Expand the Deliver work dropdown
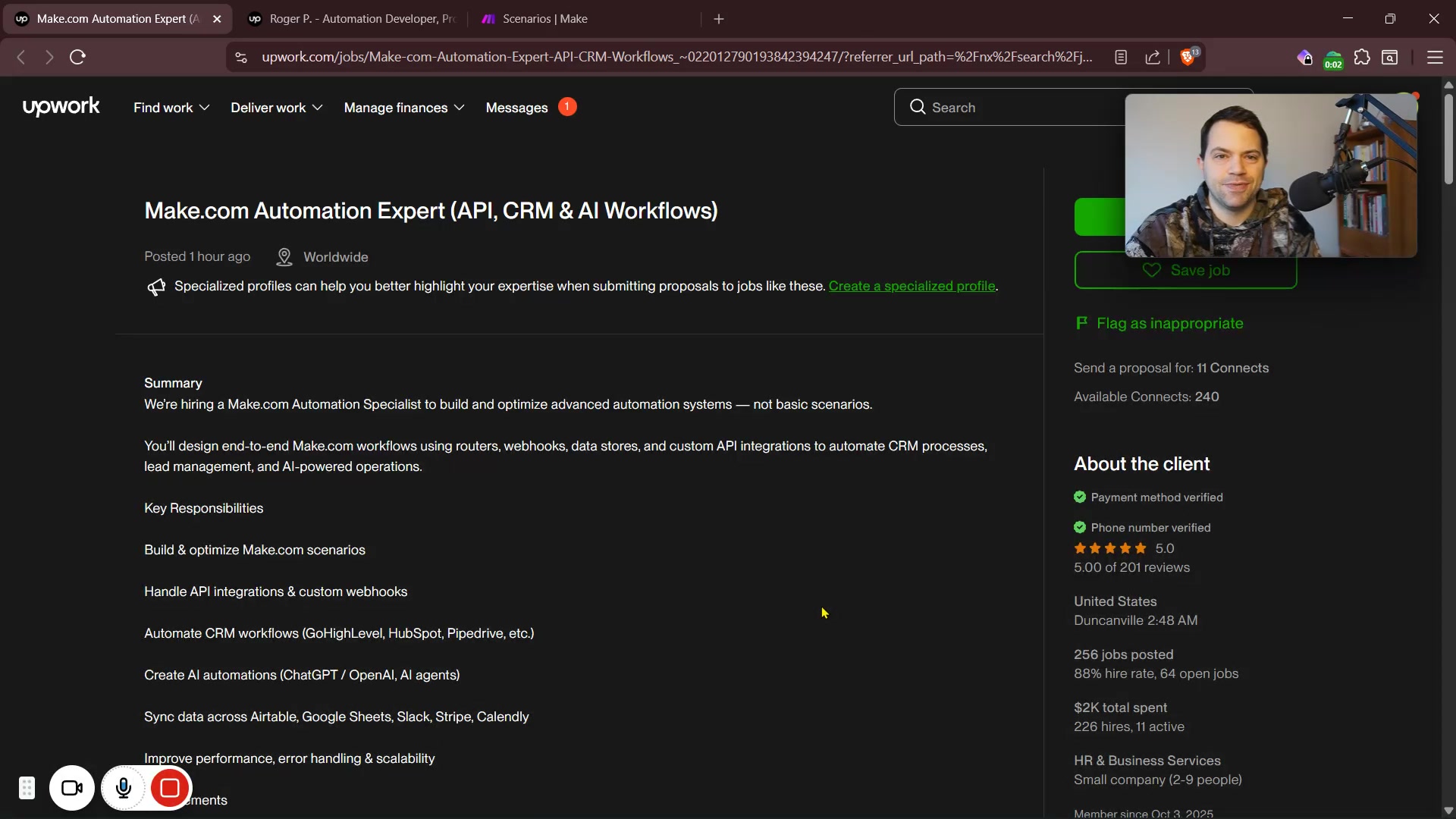This screenshot has height=819, width=1456. click(276, 108)
